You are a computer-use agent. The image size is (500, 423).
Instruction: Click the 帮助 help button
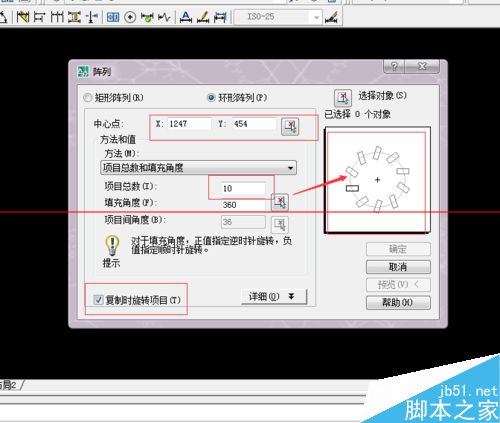[398, 303]
